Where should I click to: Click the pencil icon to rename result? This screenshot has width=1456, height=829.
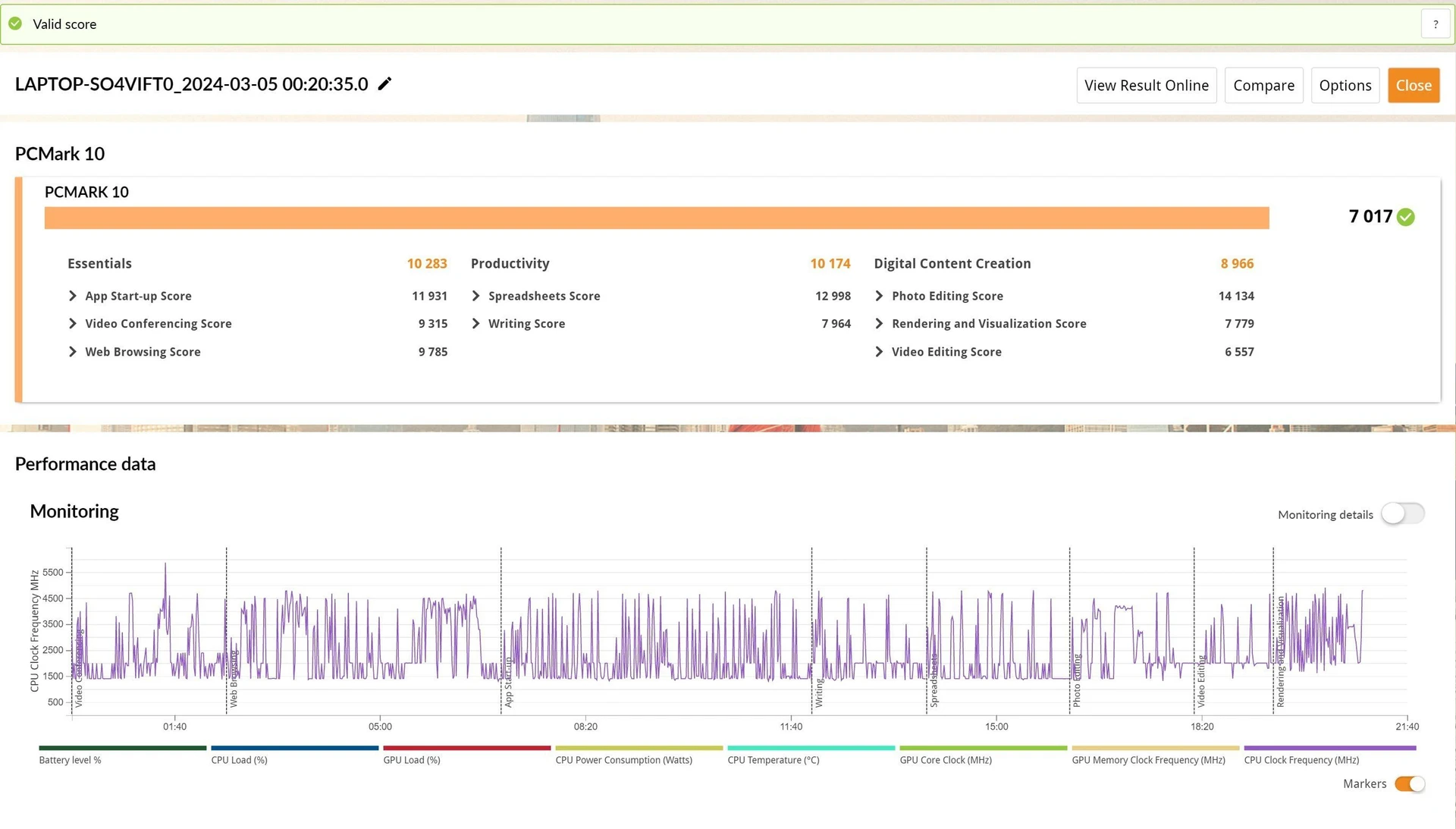(x=384, y=83)
